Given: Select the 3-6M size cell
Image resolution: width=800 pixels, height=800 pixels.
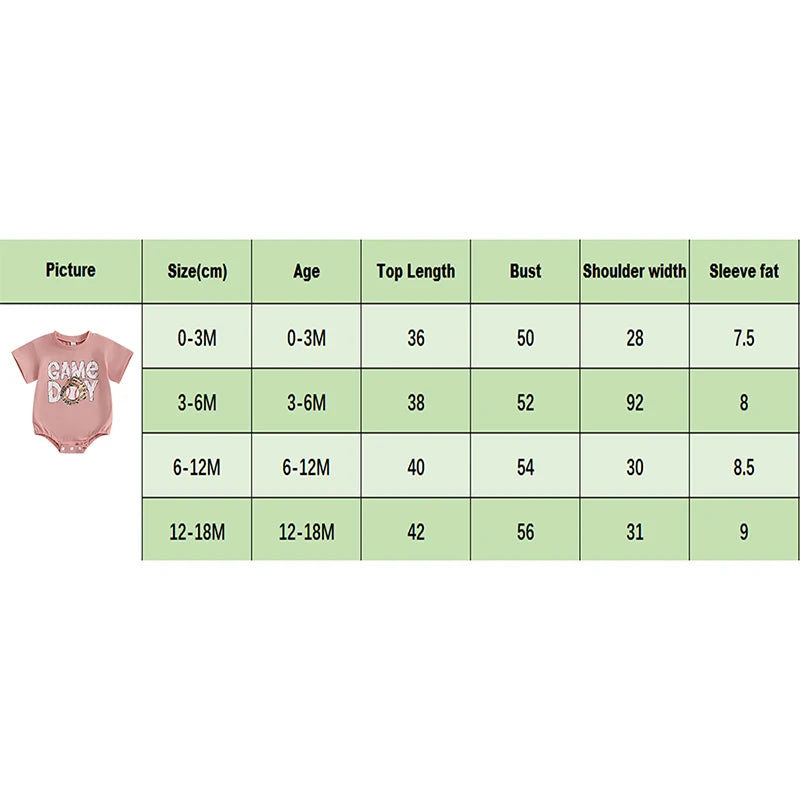Looking at the screenshot, I should 197,403.
